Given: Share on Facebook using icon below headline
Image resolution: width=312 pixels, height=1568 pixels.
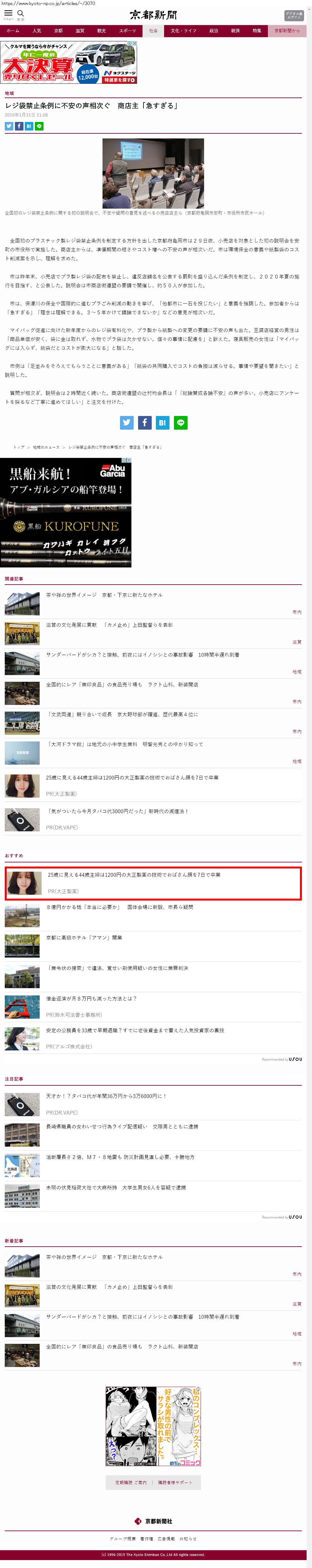Looking at the screenshot, I should pos(19,126).
